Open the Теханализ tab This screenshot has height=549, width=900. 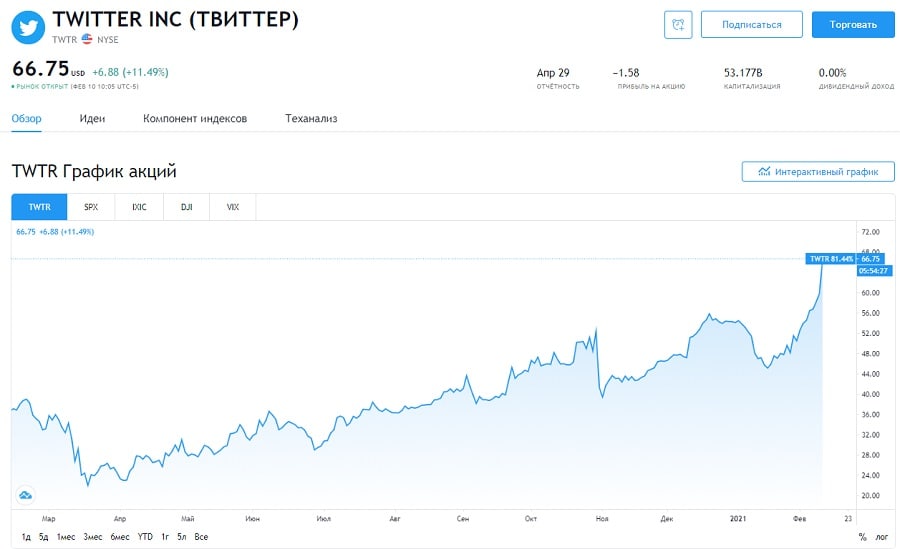click(311, 118)
